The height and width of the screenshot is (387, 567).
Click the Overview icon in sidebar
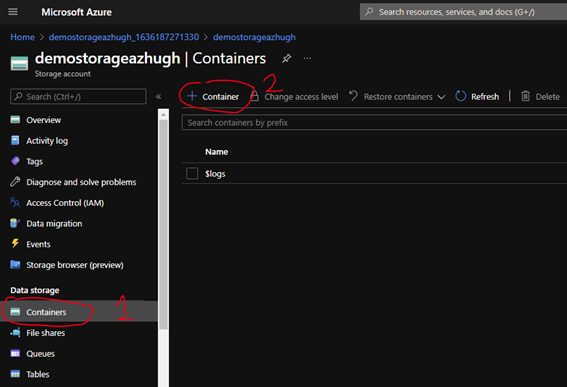[x=15, y=120]
